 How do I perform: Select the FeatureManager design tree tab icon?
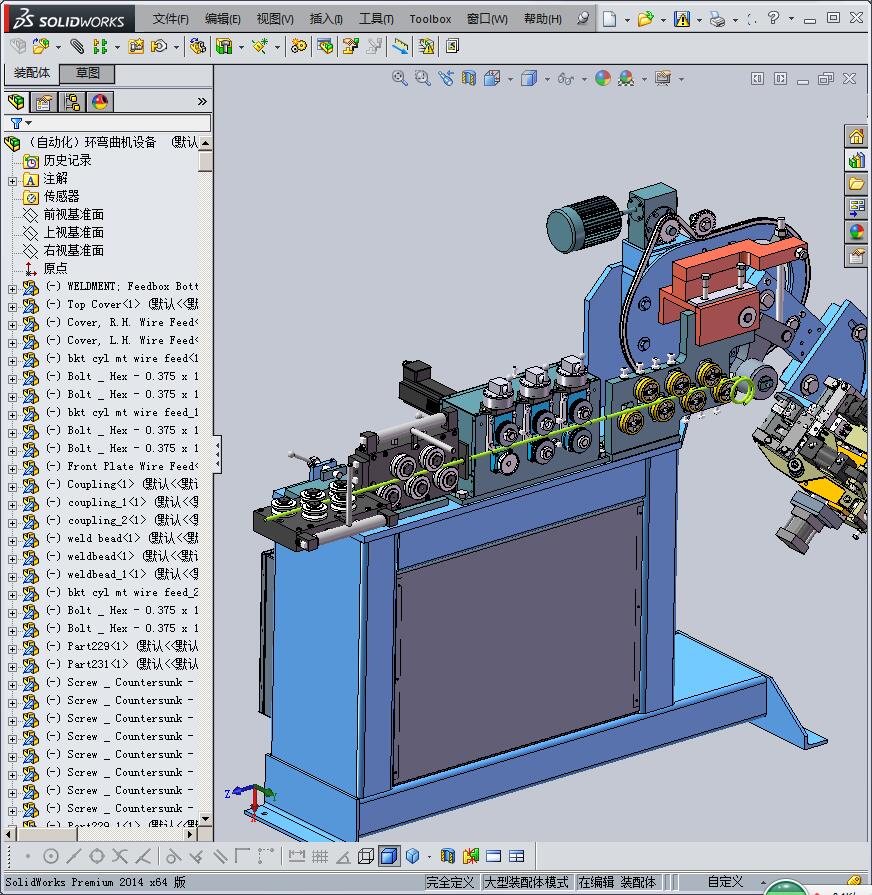[x=16, y=102]
